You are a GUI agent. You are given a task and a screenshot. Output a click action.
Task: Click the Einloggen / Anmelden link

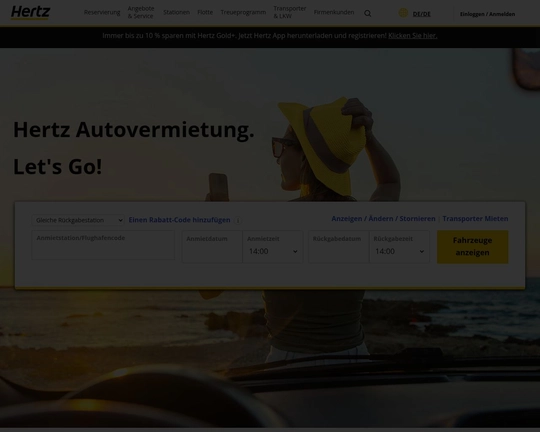coord(487,14)
